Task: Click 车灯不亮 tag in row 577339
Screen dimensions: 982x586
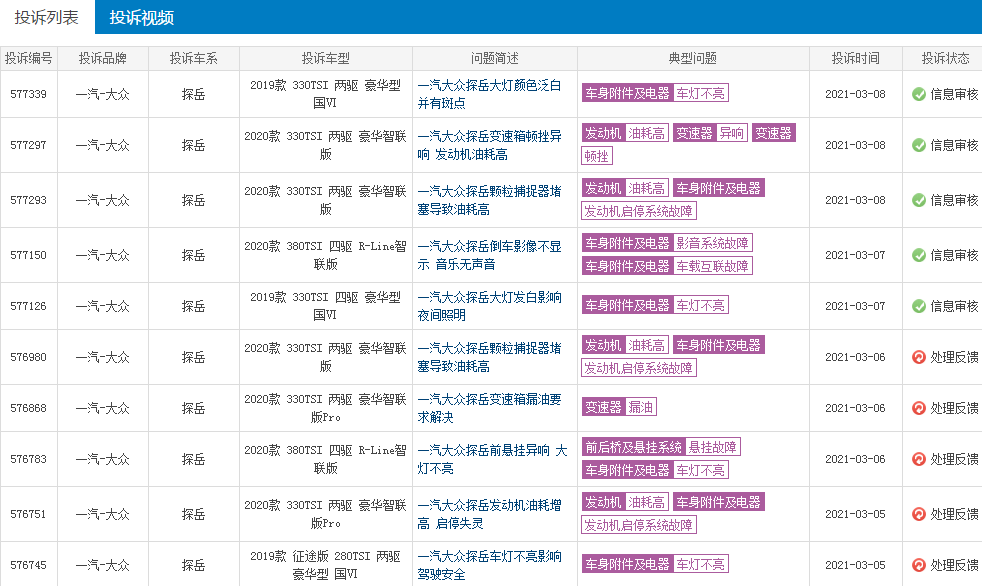Action: 700,93
